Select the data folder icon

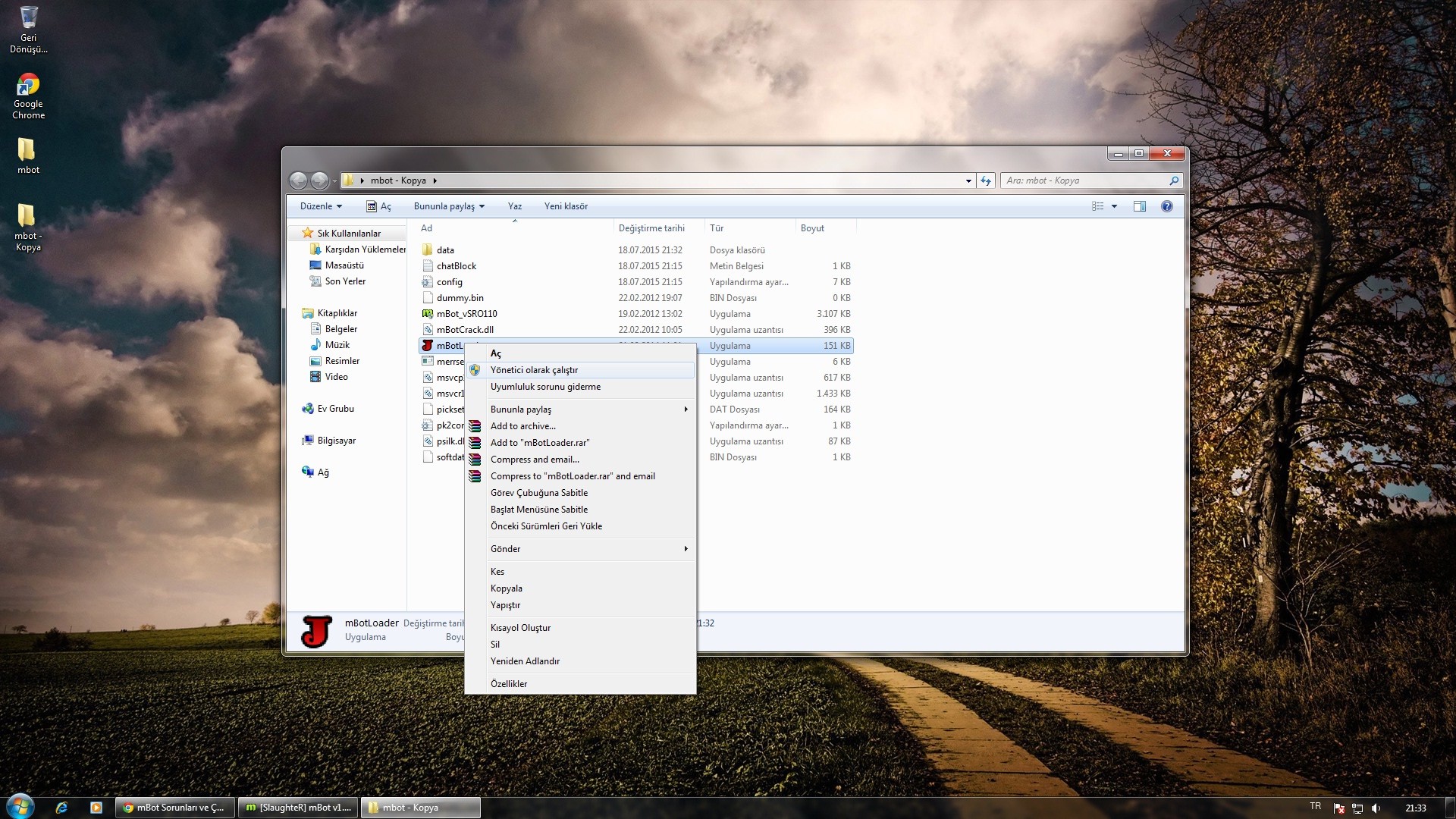428,249
